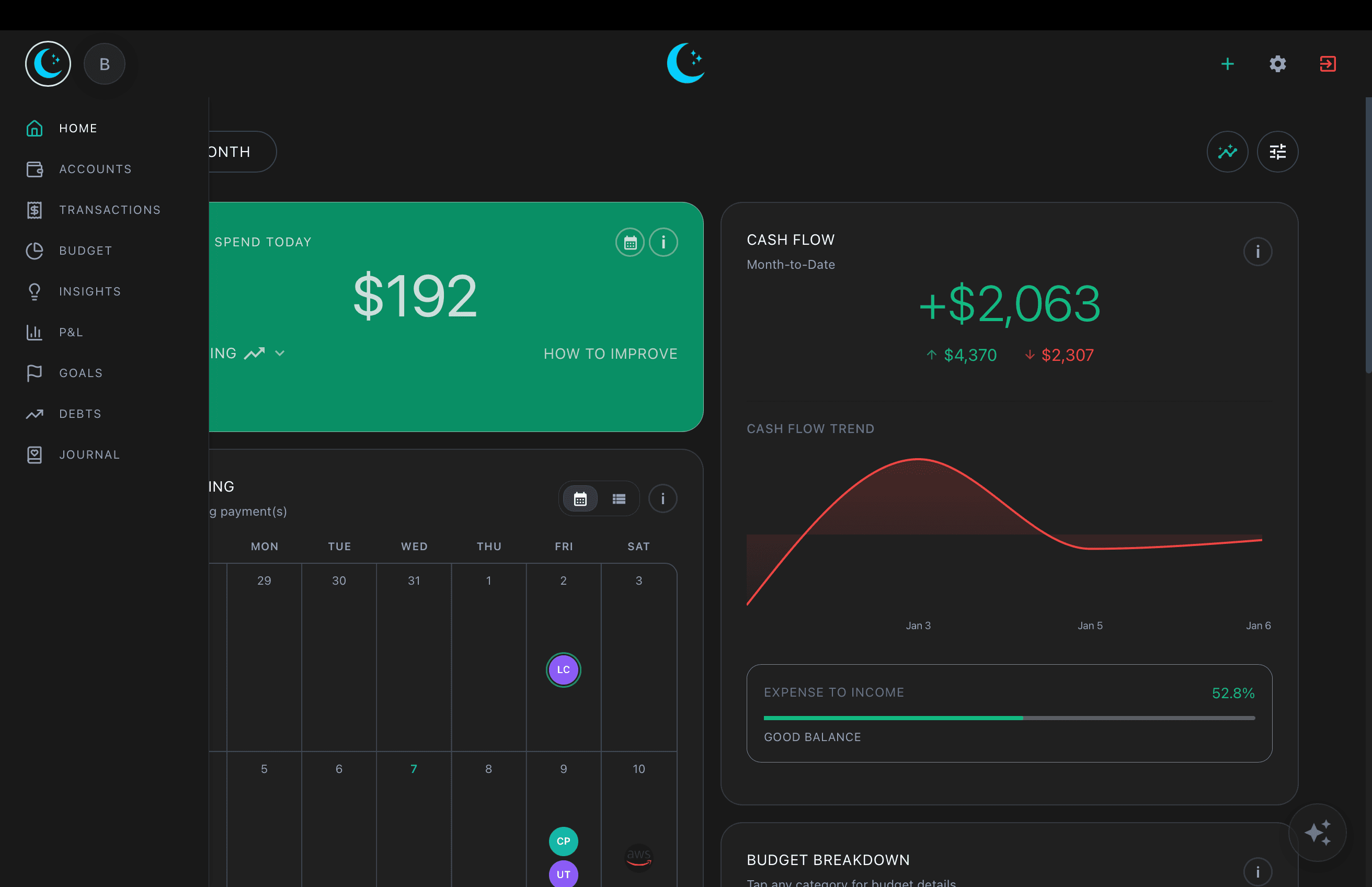1372x887 pixels.
Task: Click the calendar icon on the green spend card
Action: 630,242
